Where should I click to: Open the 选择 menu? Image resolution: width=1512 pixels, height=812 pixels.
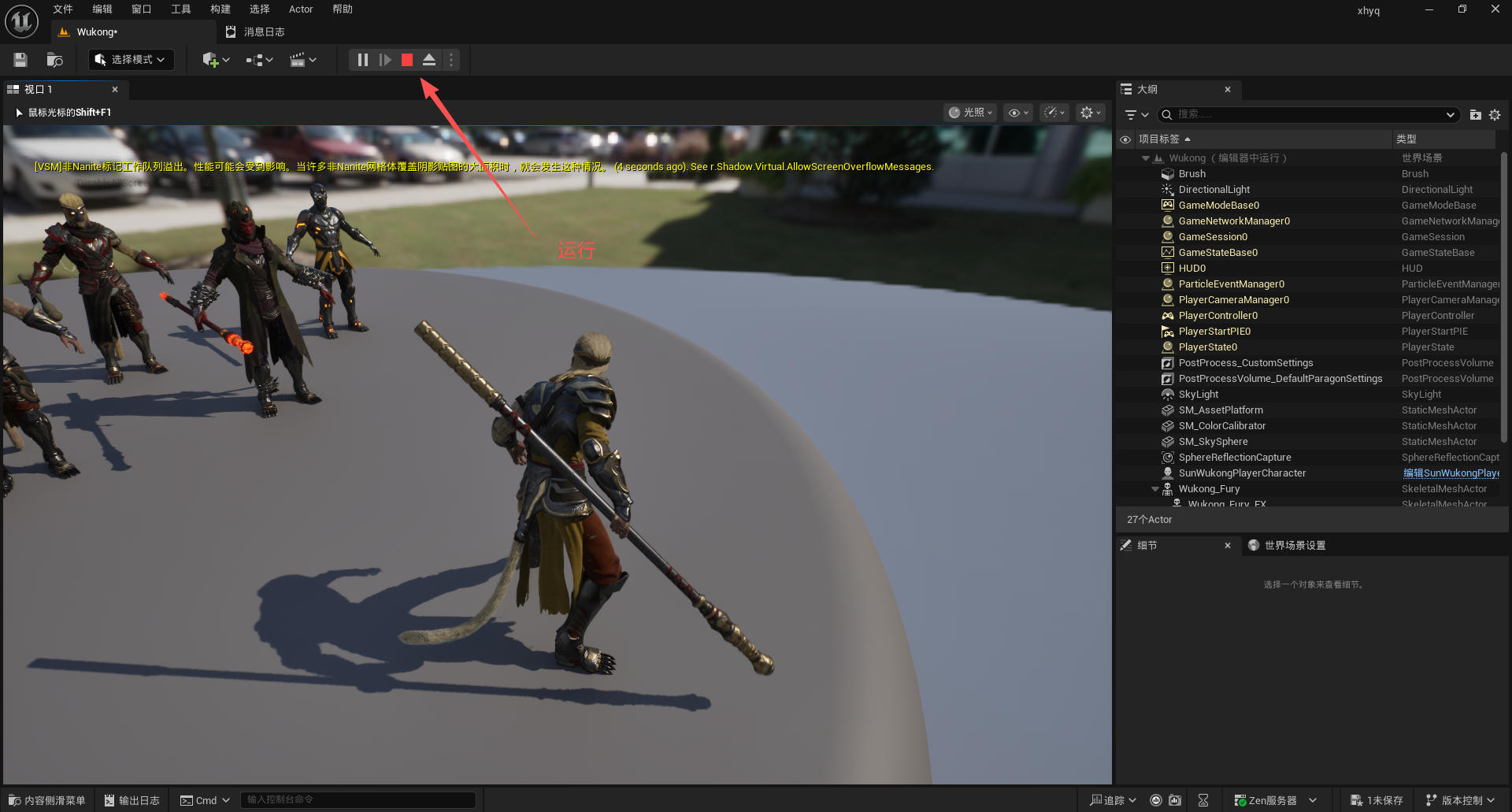(260, 9)
